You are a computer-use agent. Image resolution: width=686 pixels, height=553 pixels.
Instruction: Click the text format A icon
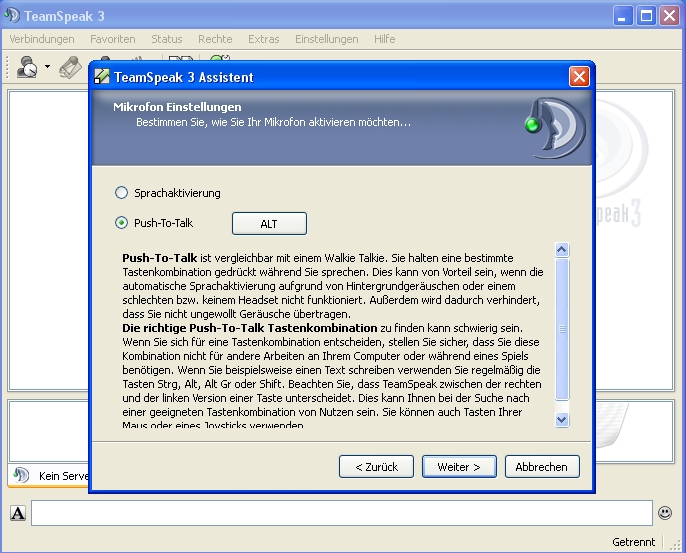click(18, 513)
